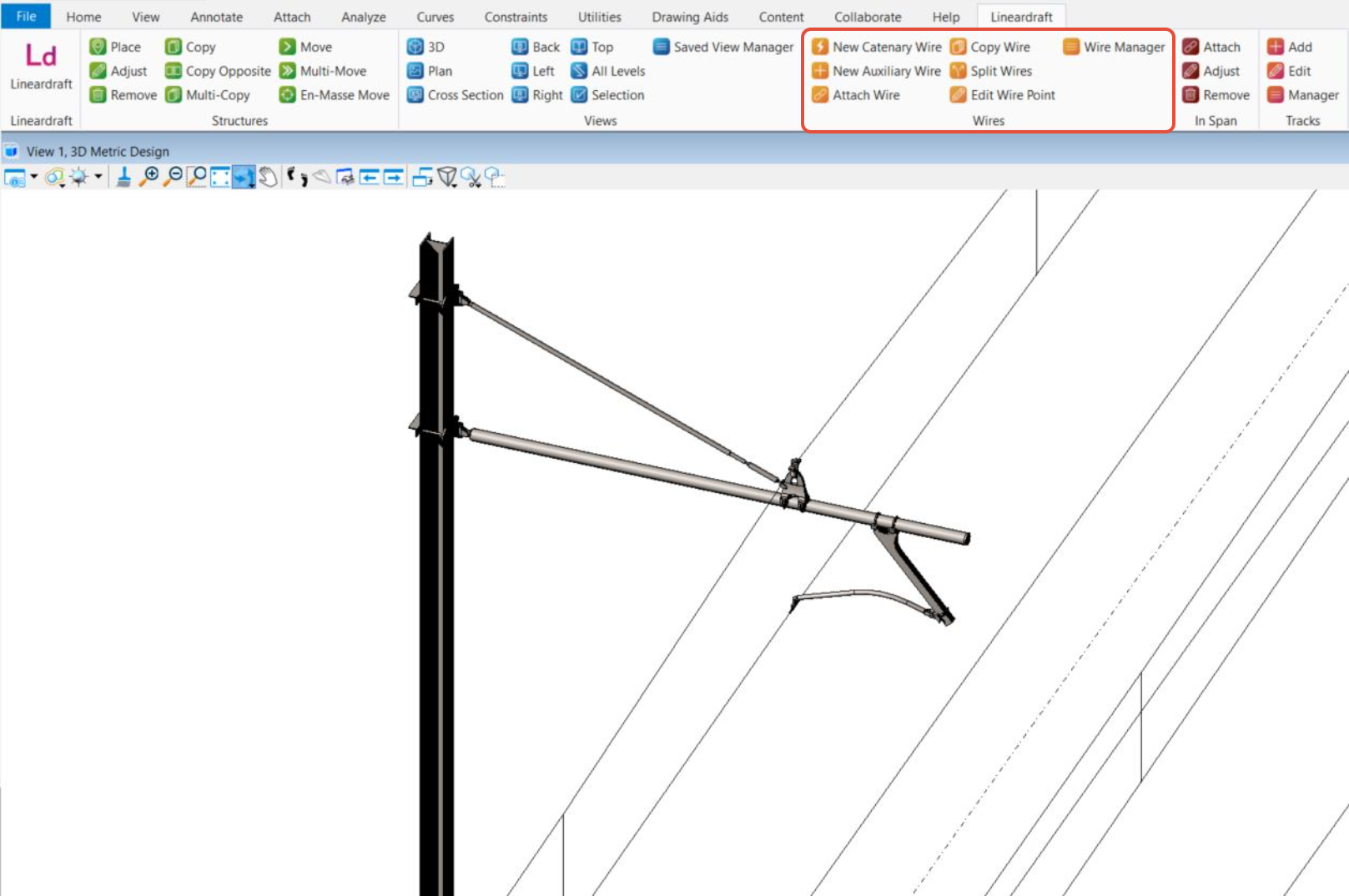Select the Pan View hand tool
This screenshot has width=1349, height=896.
268,177
